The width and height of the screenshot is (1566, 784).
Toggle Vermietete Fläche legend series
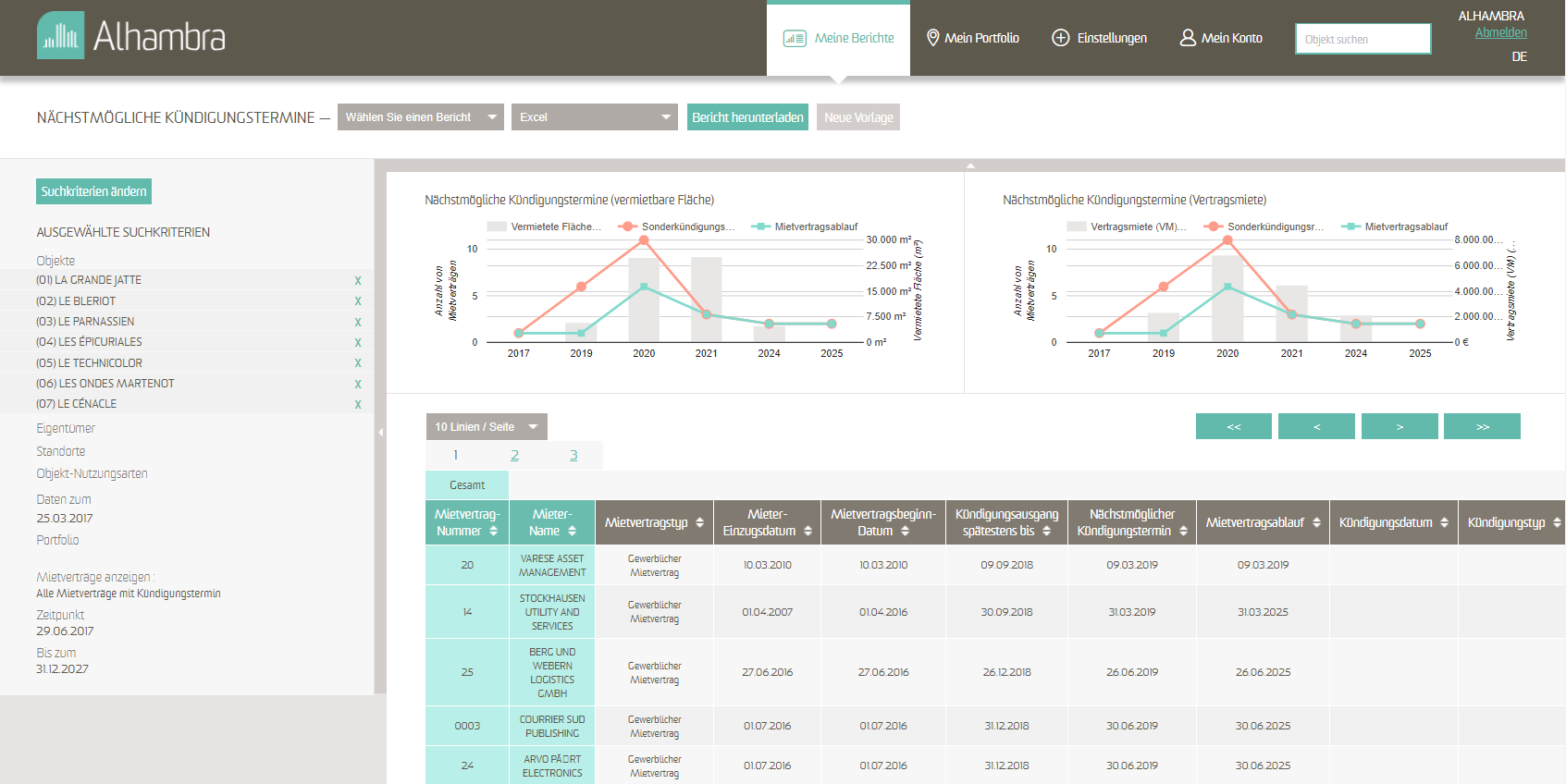[545, 227]
